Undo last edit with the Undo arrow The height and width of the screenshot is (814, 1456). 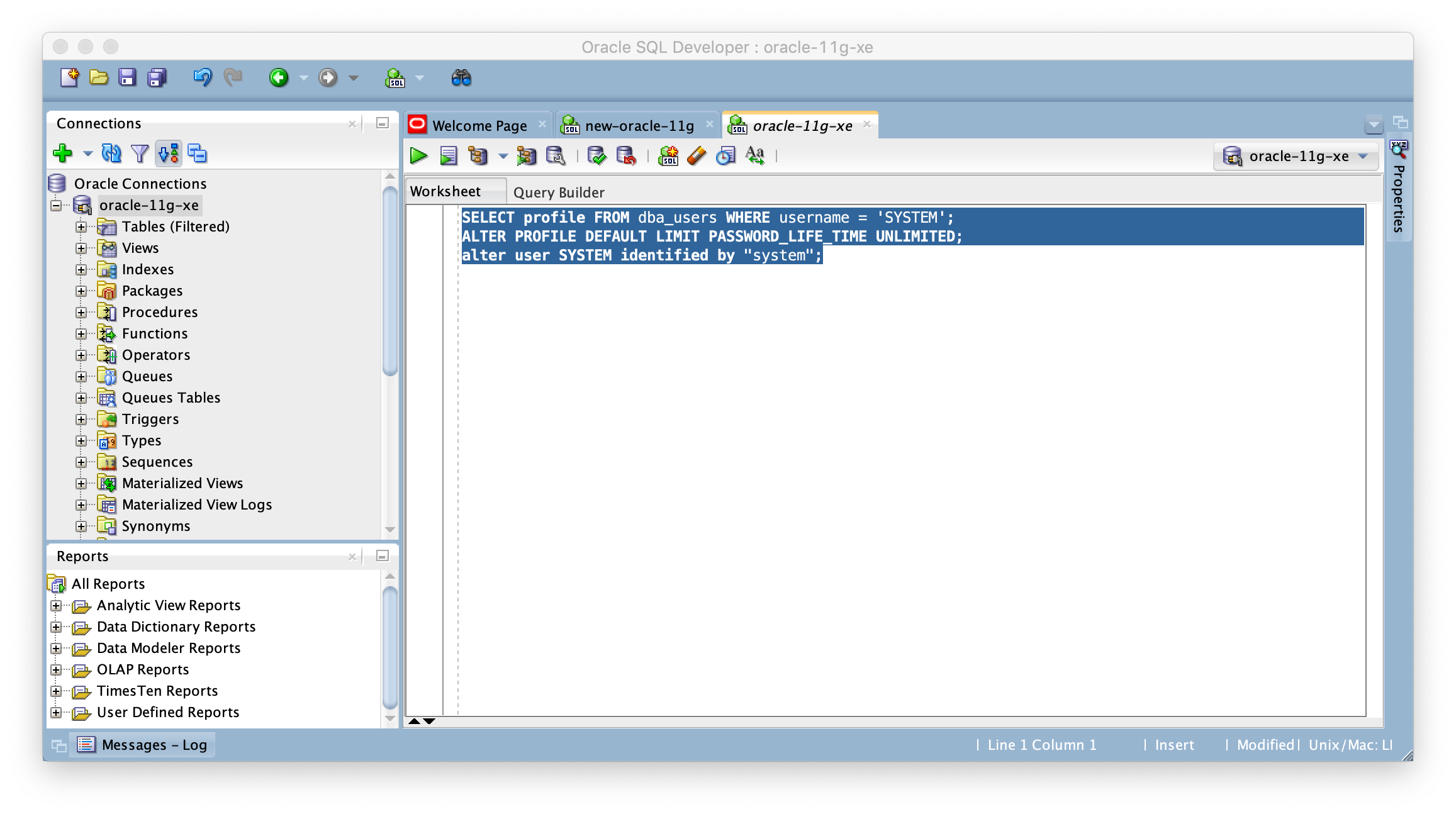(x=203, y=77)
